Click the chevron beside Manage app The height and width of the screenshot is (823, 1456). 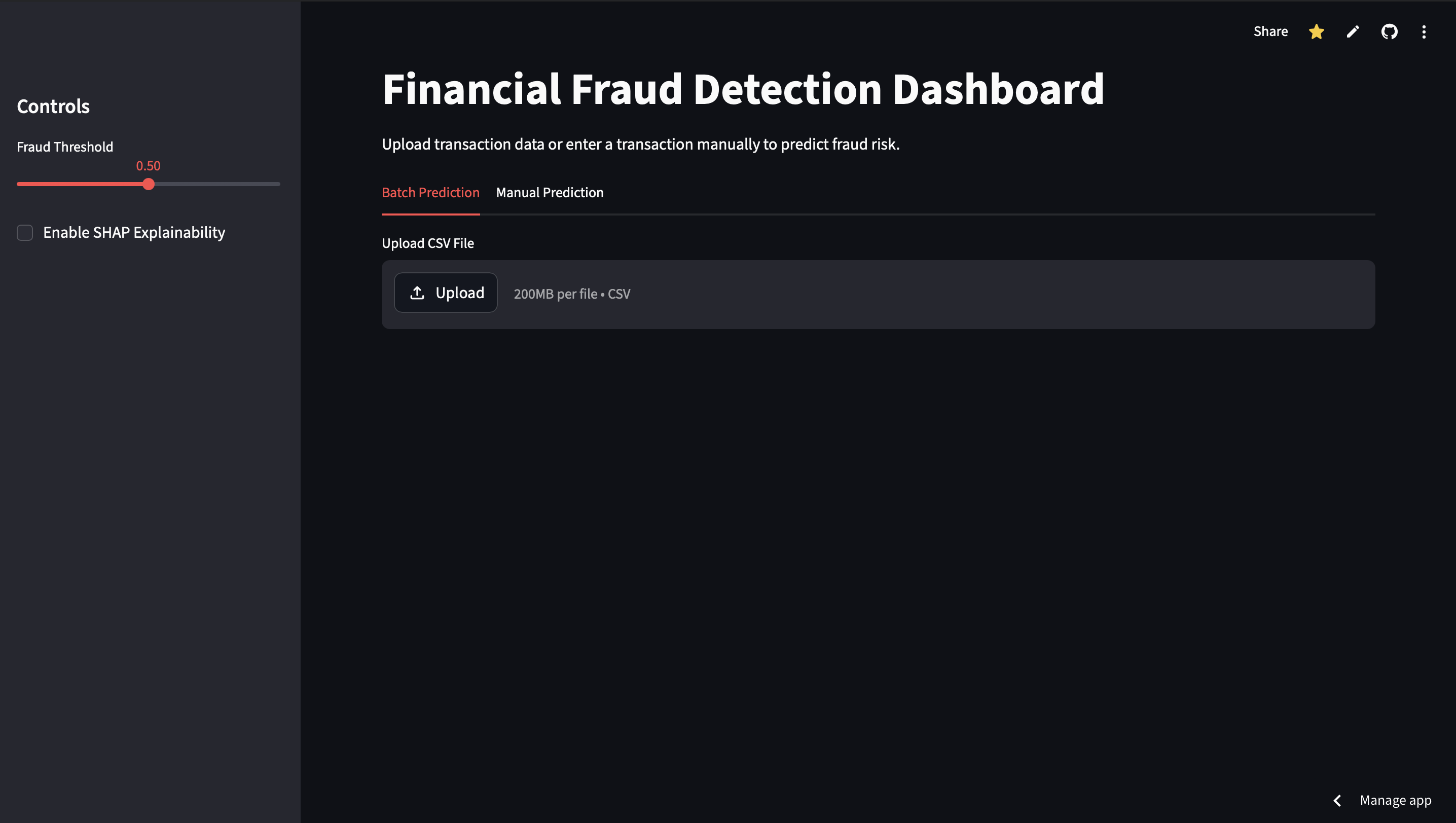1337,800
